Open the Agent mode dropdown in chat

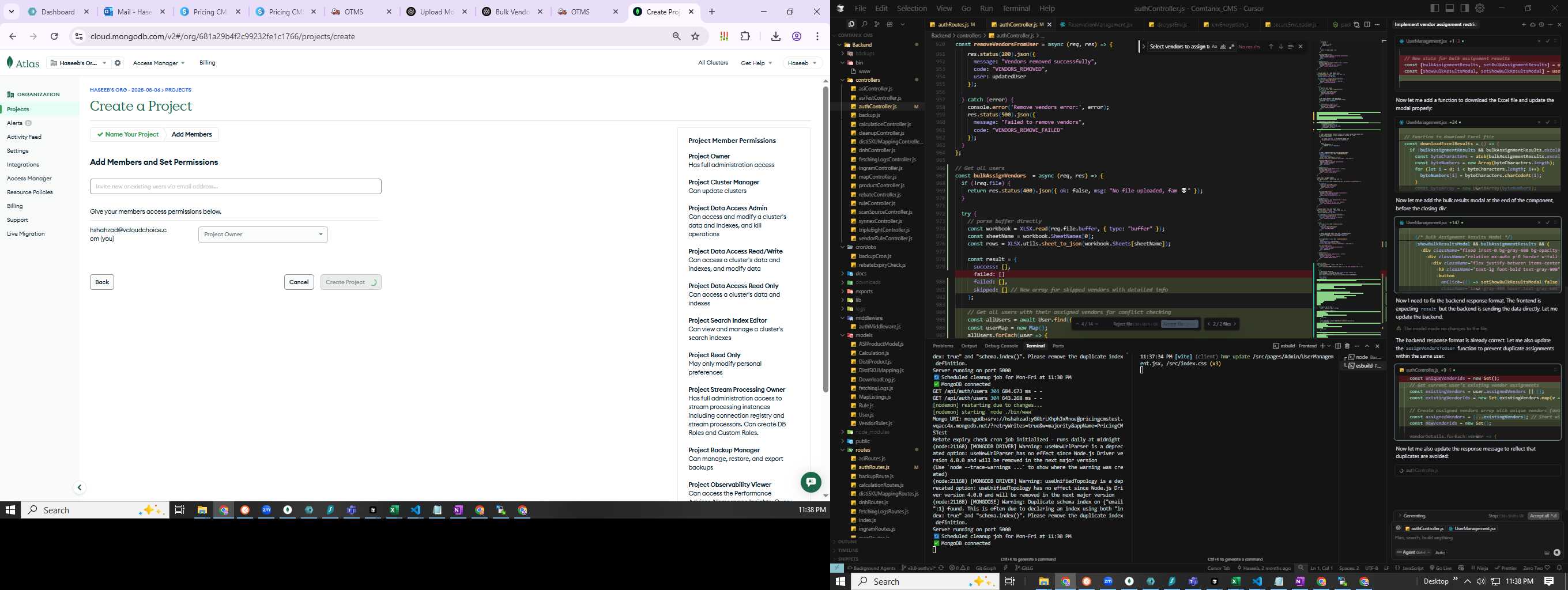click(x=1414, y=553)
